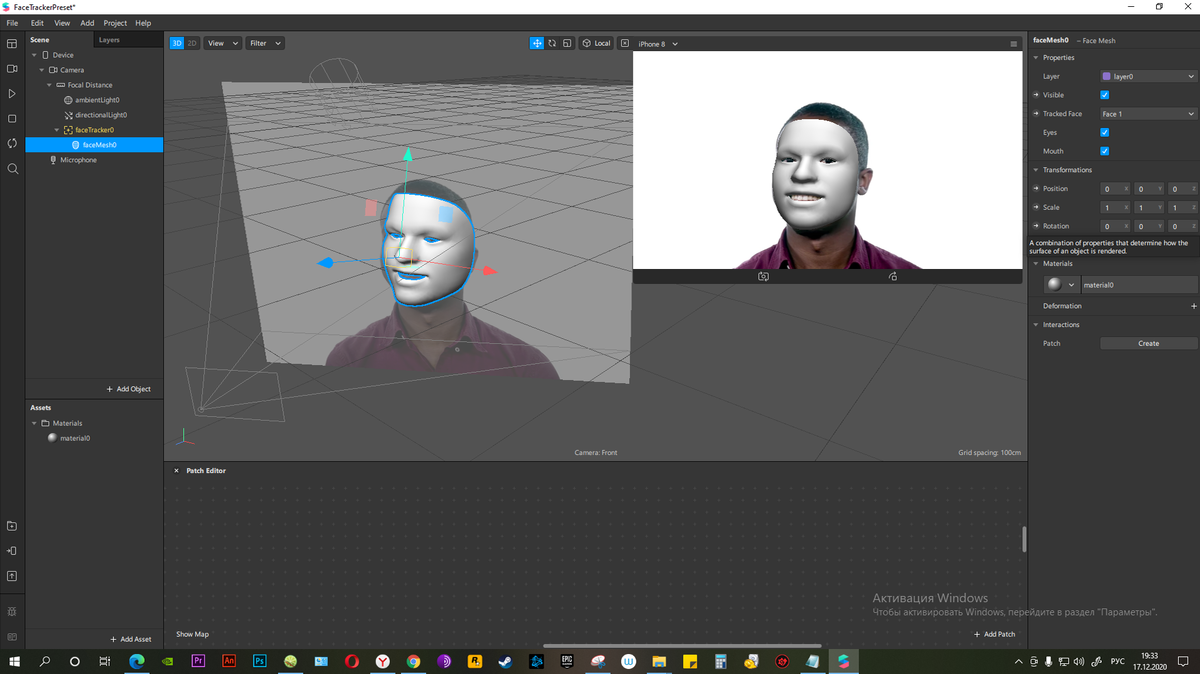
Task: Toggle the Mouth checkbox
Action: (1105, 151)
